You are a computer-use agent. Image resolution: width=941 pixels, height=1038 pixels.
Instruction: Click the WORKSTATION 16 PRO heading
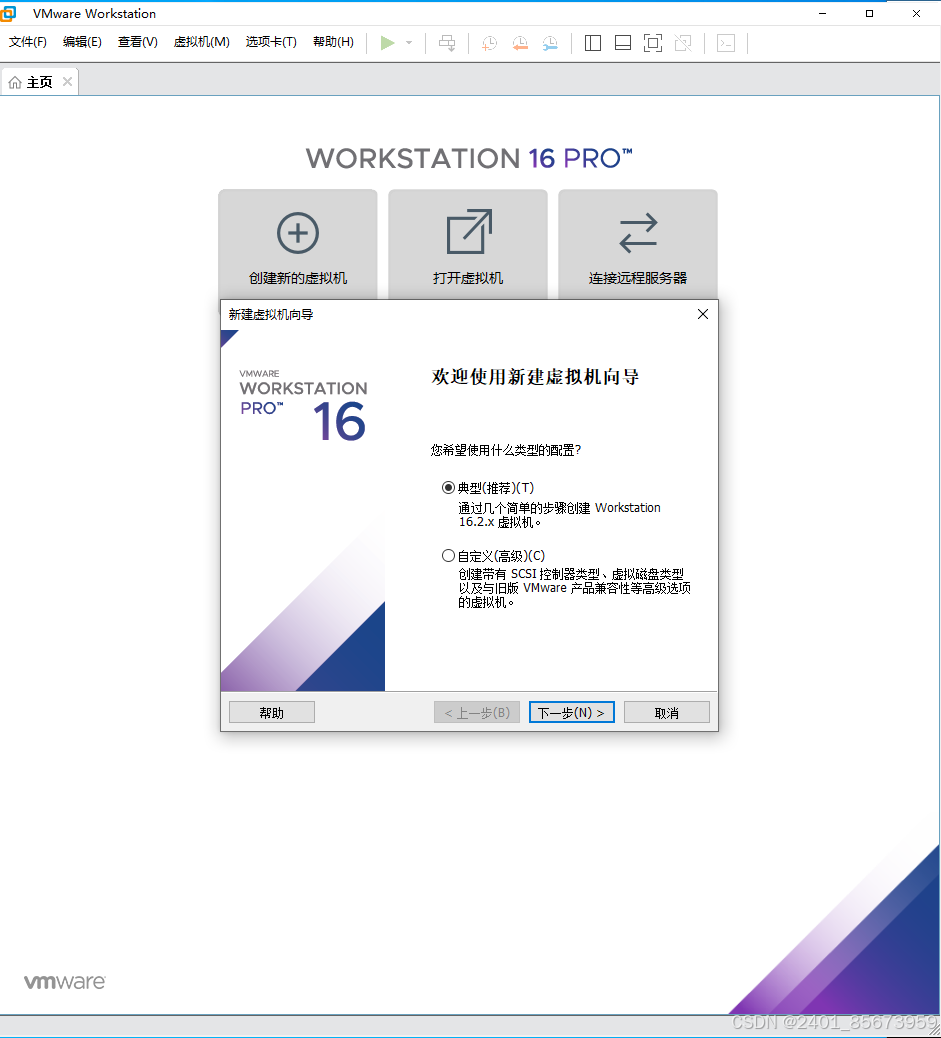[469, 158]
